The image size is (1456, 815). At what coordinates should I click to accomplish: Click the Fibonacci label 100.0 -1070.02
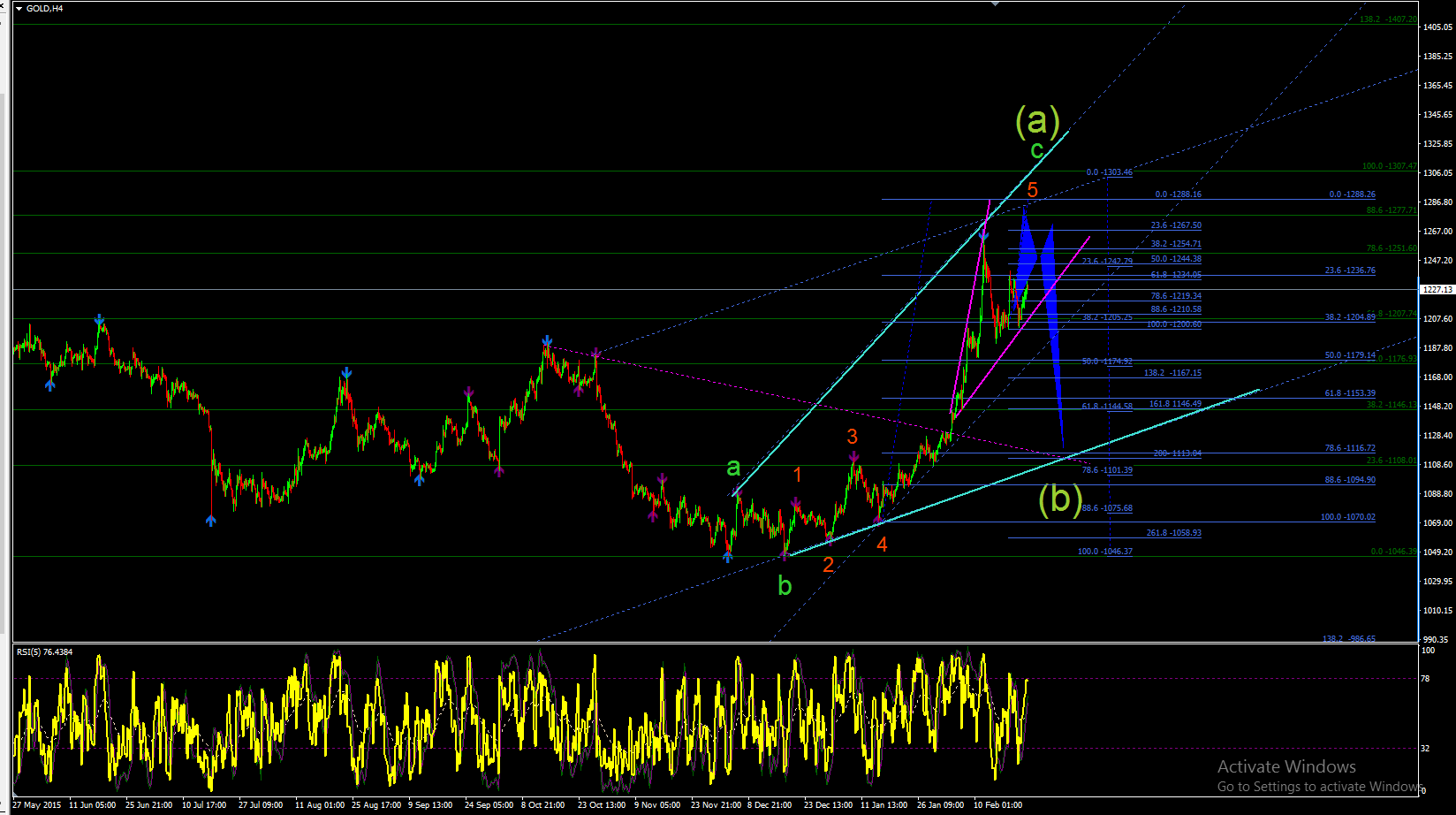[x=1348, y=517]
